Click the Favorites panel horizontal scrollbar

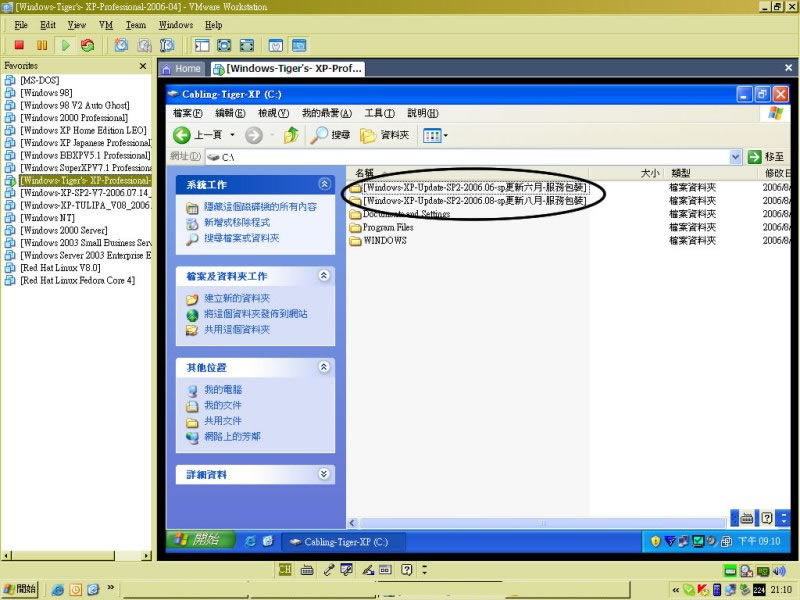coord(77,555)
